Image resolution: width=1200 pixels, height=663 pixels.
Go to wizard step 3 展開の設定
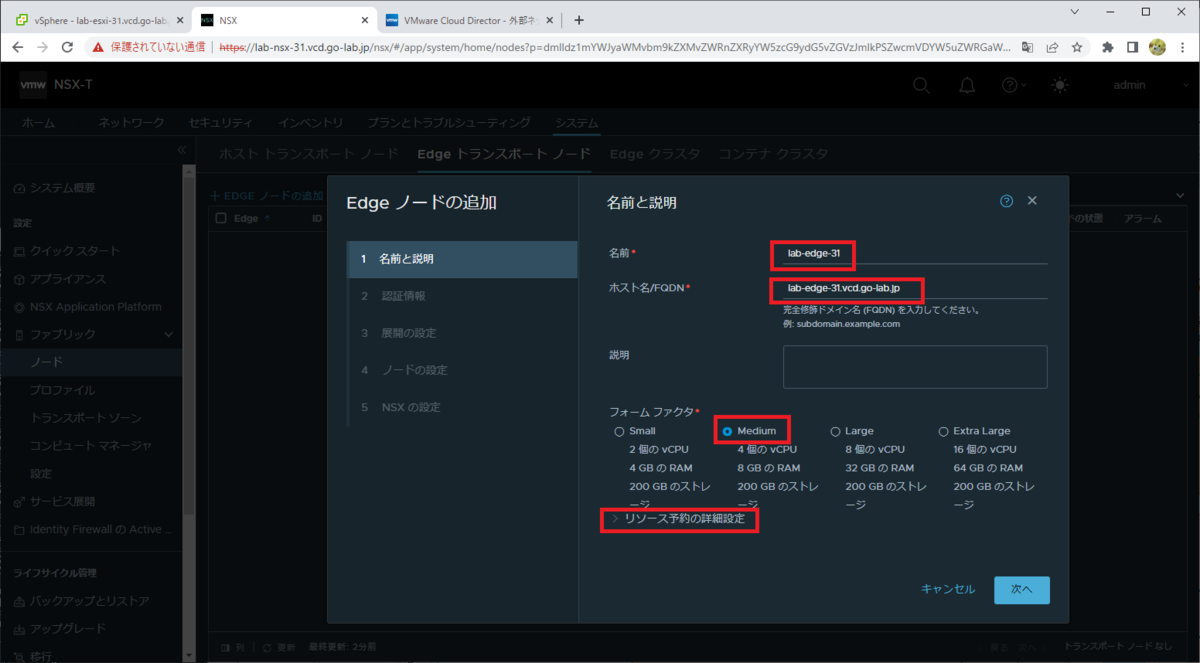[462, 333]
